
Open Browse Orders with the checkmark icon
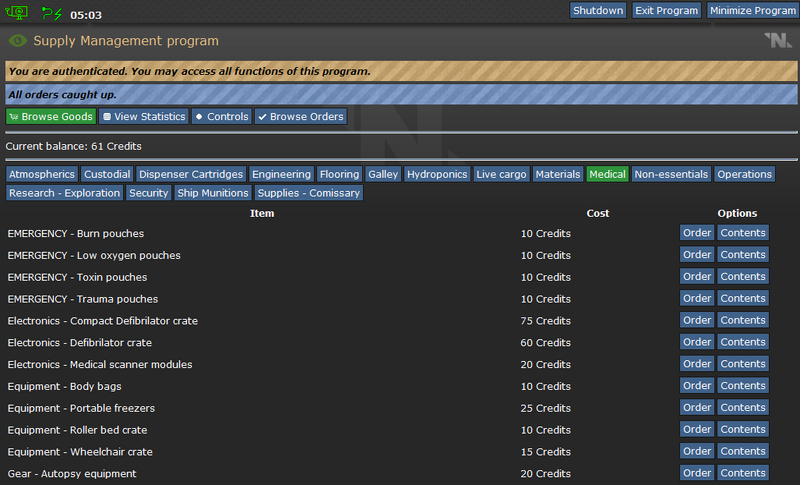pyautogui.click(x=301, y=117)
